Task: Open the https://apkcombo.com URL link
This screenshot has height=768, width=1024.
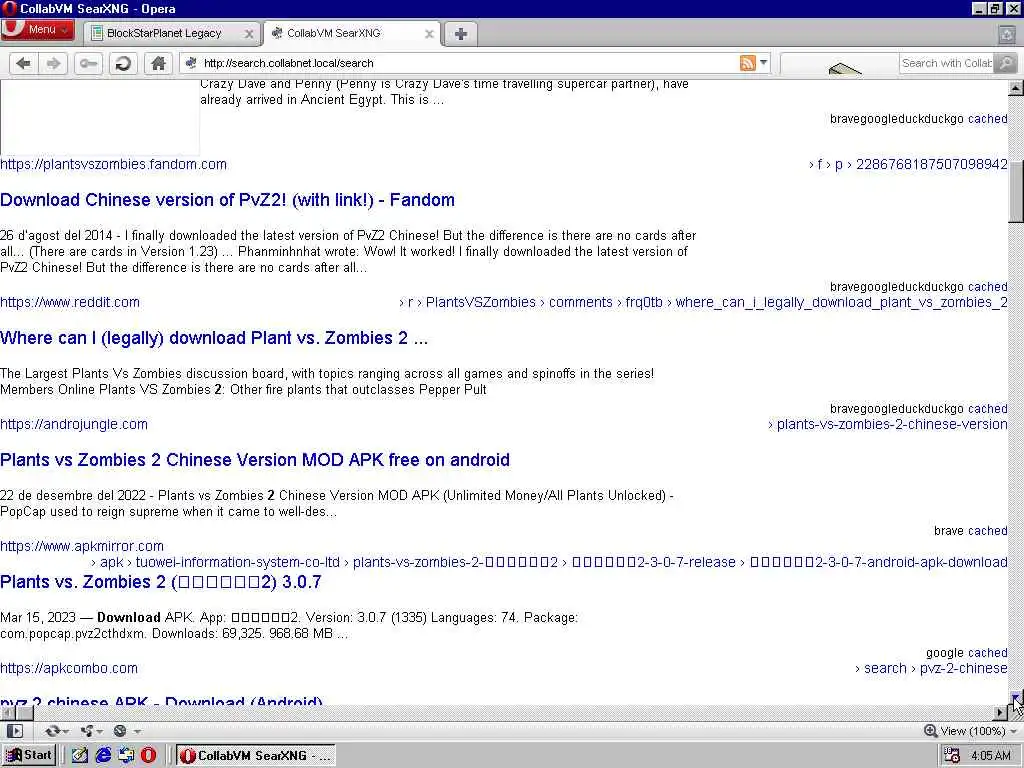Action: (x=69, y=668)
